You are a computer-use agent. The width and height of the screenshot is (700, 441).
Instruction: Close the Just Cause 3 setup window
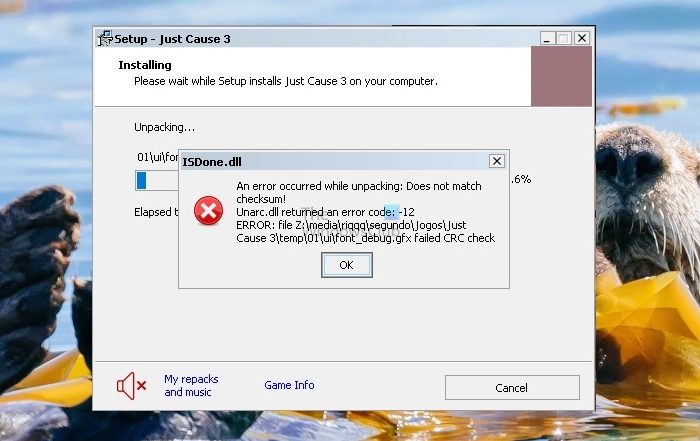click(x=582, y=38)
